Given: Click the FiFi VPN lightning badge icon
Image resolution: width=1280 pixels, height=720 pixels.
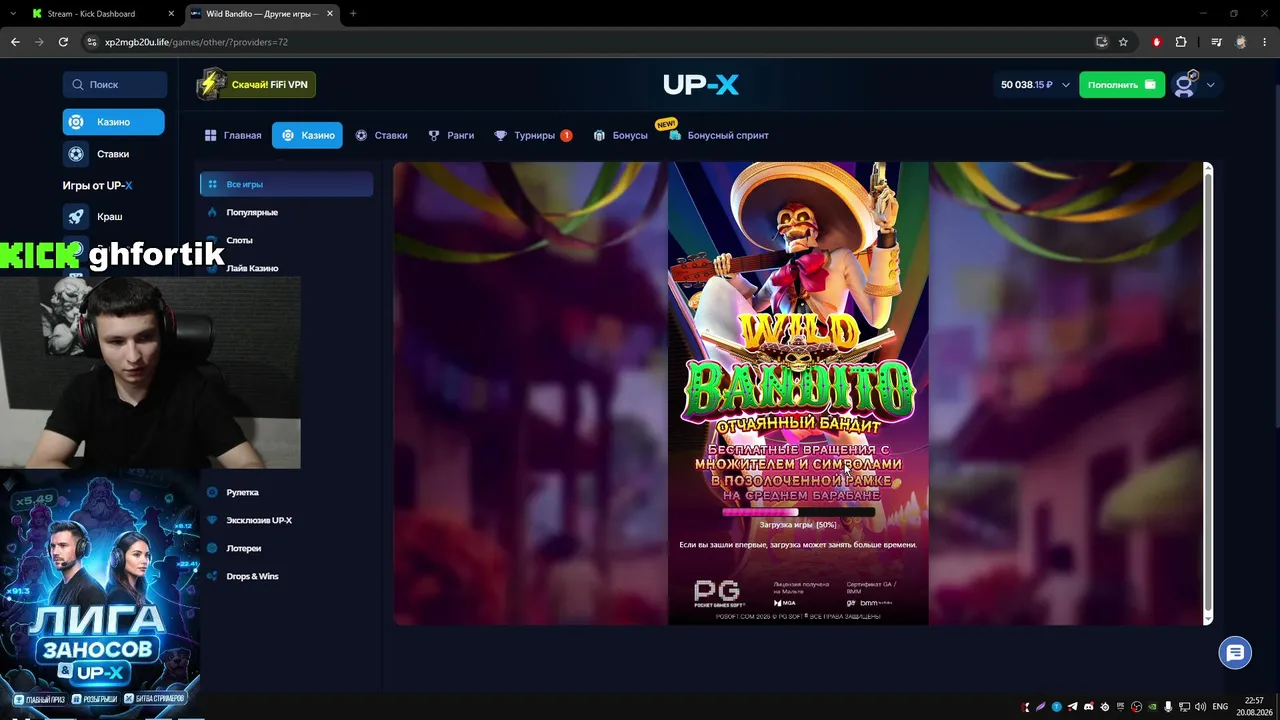Looking at the screenshot, I should [211, 84].
